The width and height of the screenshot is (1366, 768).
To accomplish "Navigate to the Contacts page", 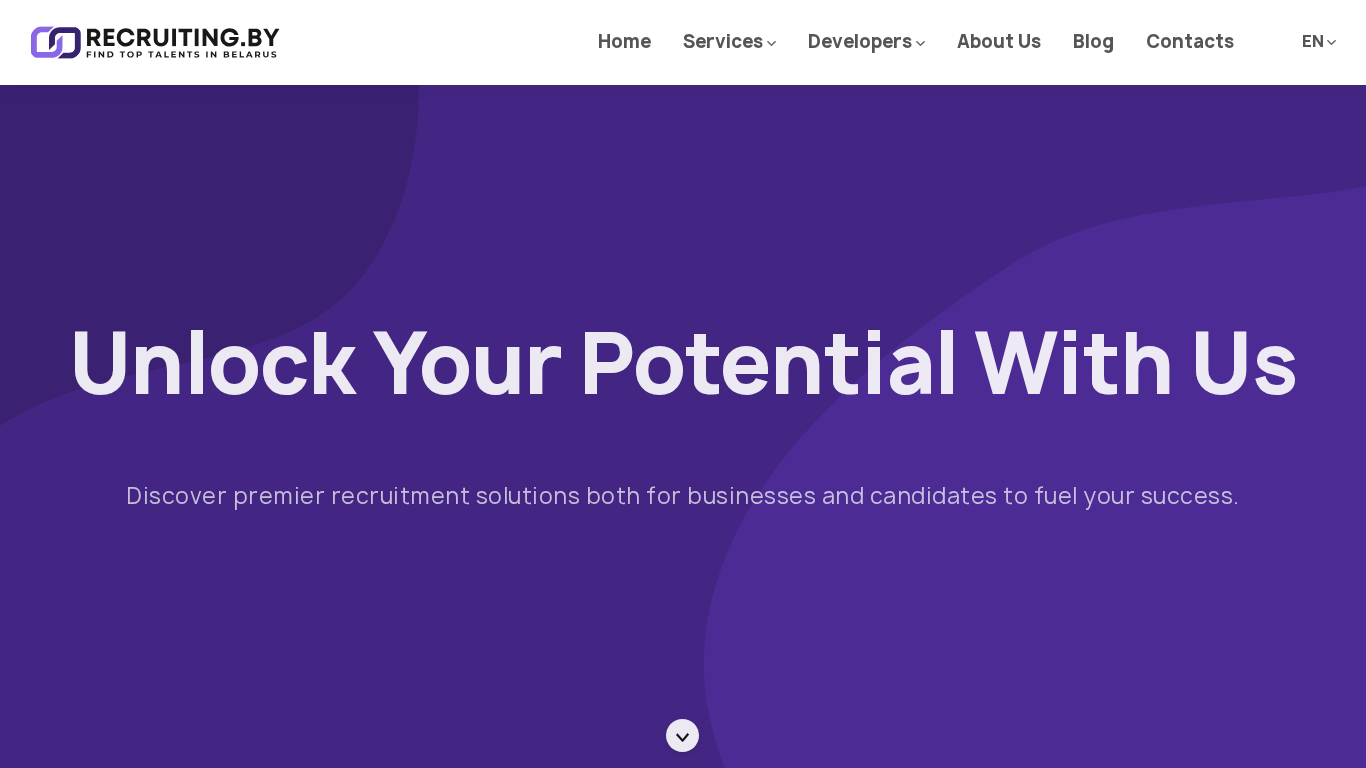I will point(1189,41).
